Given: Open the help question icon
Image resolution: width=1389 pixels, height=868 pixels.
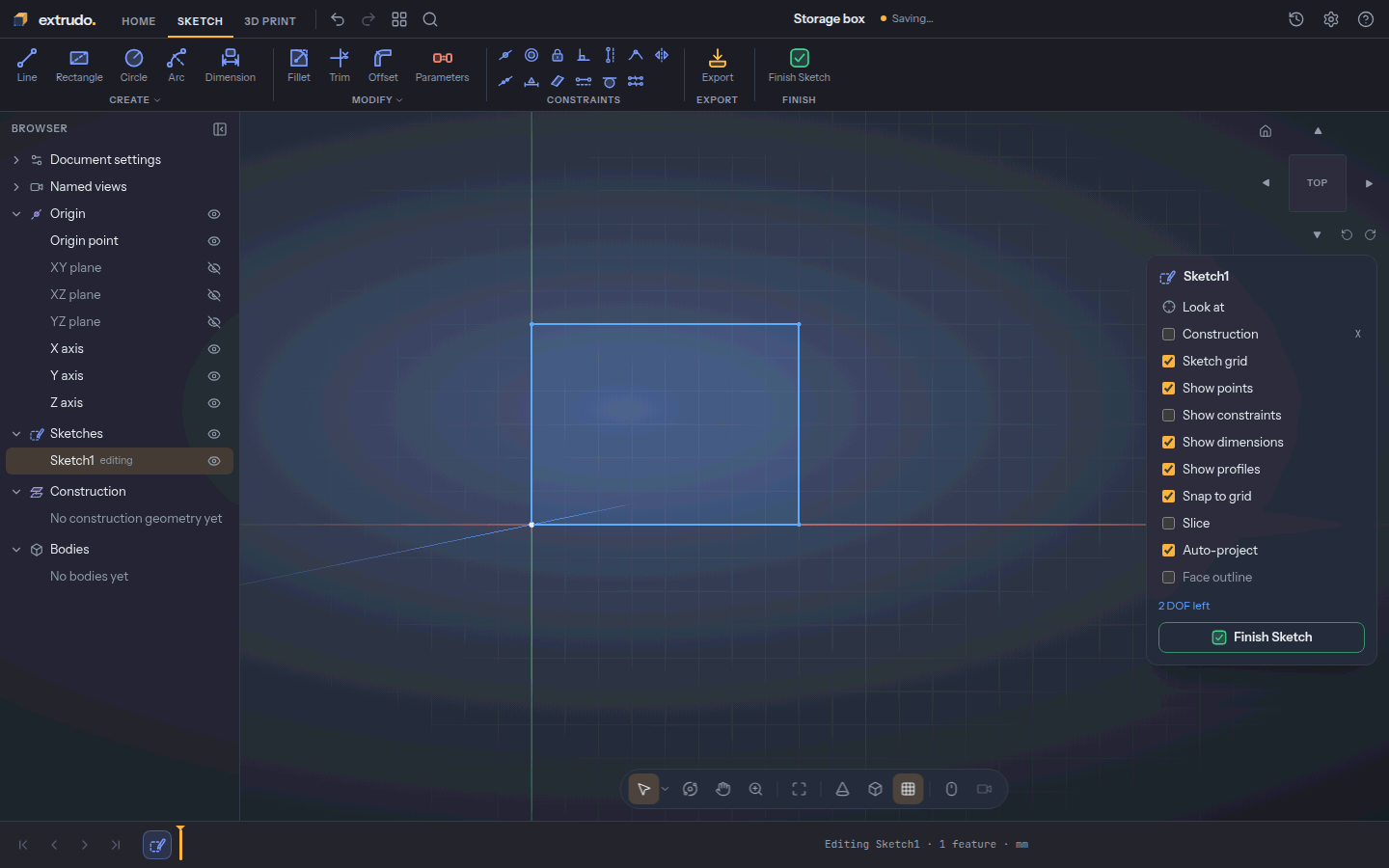Looking at the screenshot, I should click(1366, 19).
